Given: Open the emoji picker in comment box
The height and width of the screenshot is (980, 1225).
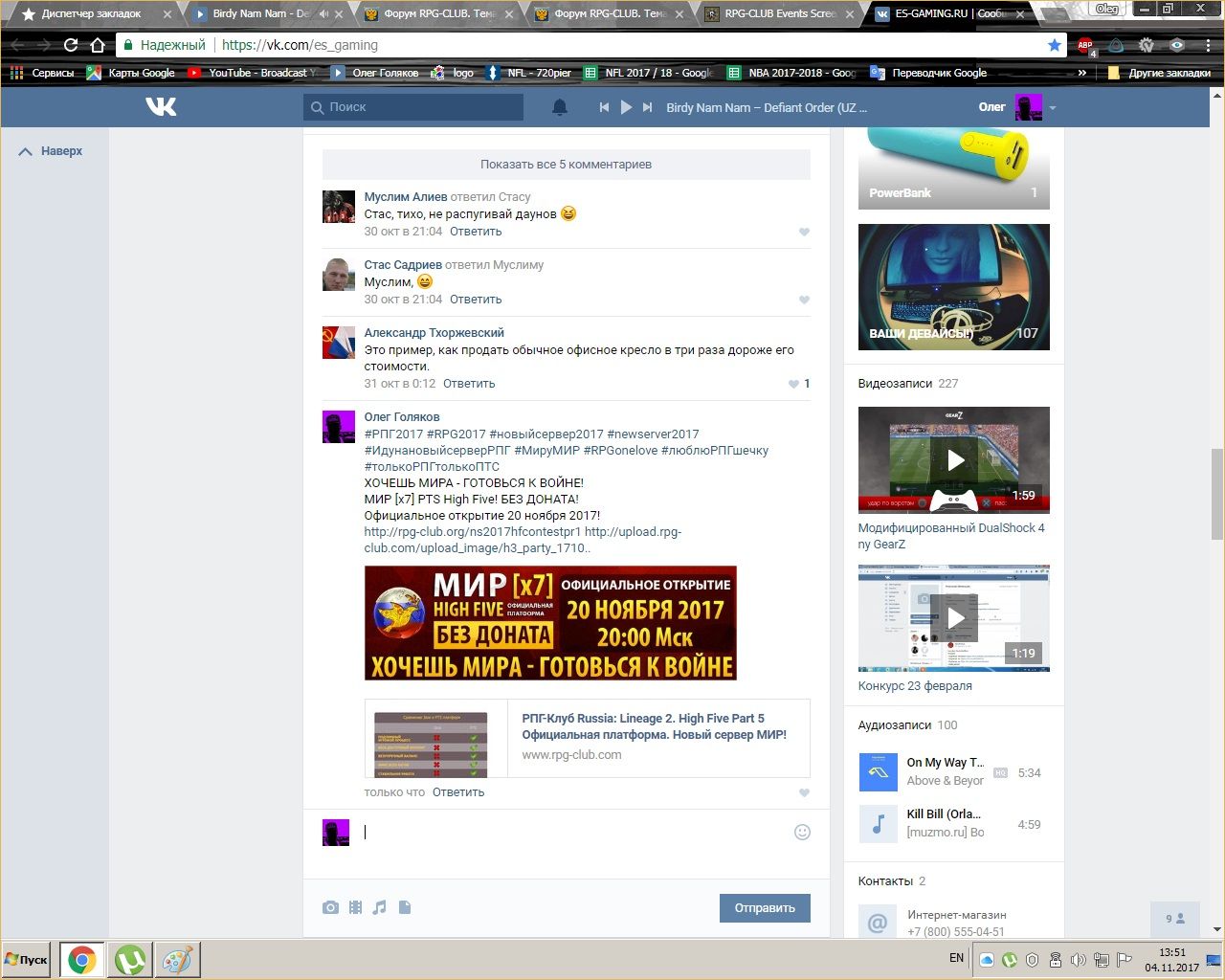Looking at the screenshot, I should tap(802, 833).
